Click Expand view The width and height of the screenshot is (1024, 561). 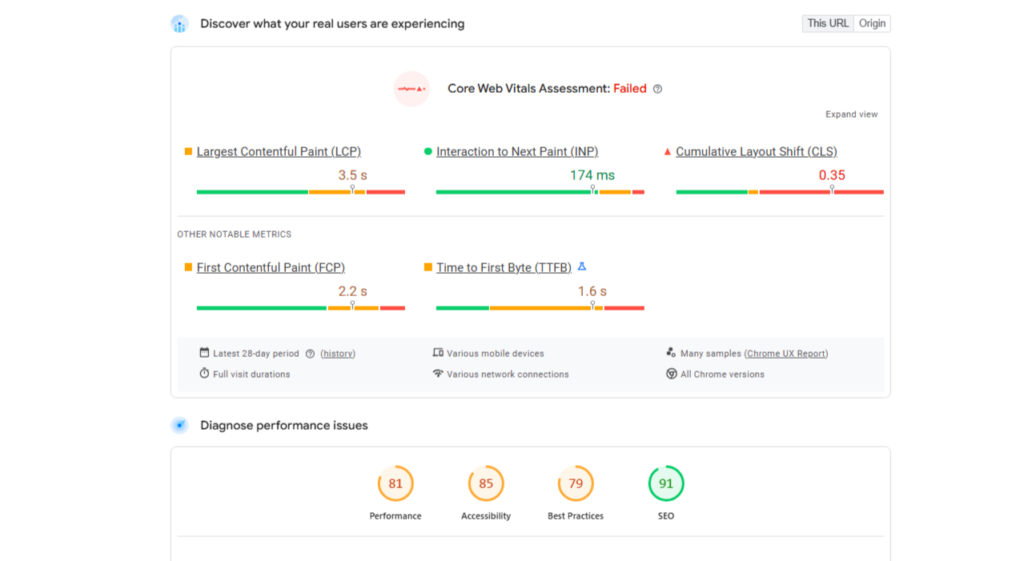851,114
